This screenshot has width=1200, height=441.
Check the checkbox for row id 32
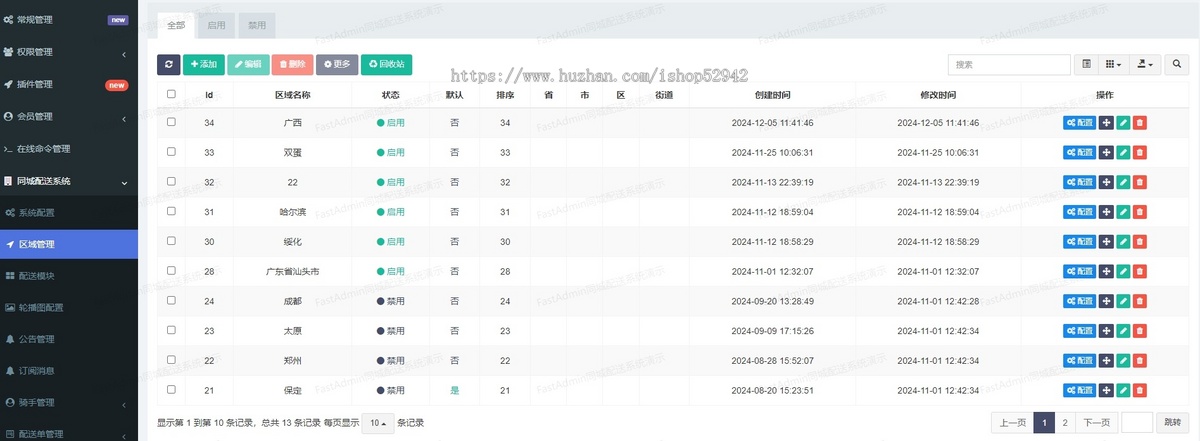tap(171, 181)
